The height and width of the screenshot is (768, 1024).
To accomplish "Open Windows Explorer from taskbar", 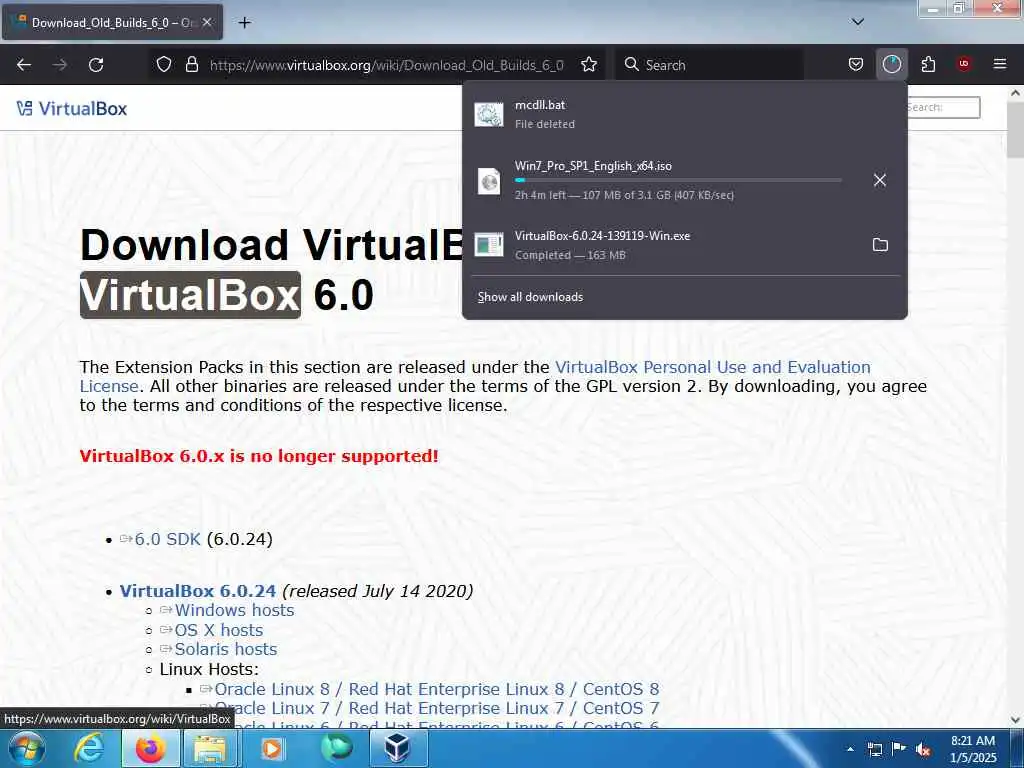I will click(209, 748).
